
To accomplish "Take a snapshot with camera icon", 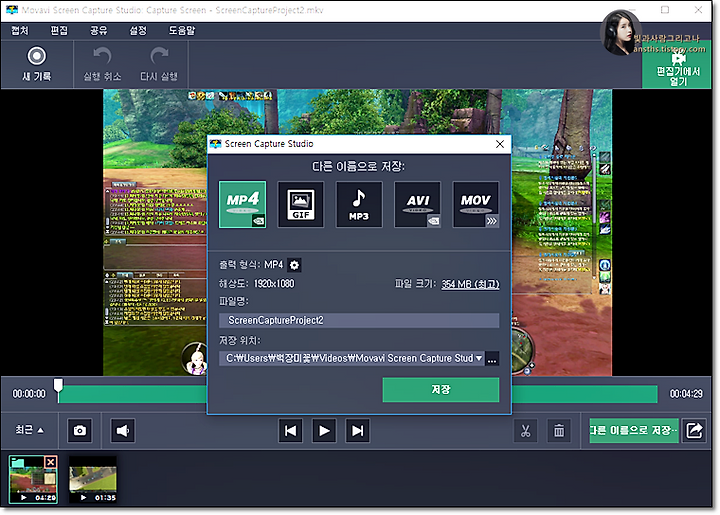I will (80, 431).
